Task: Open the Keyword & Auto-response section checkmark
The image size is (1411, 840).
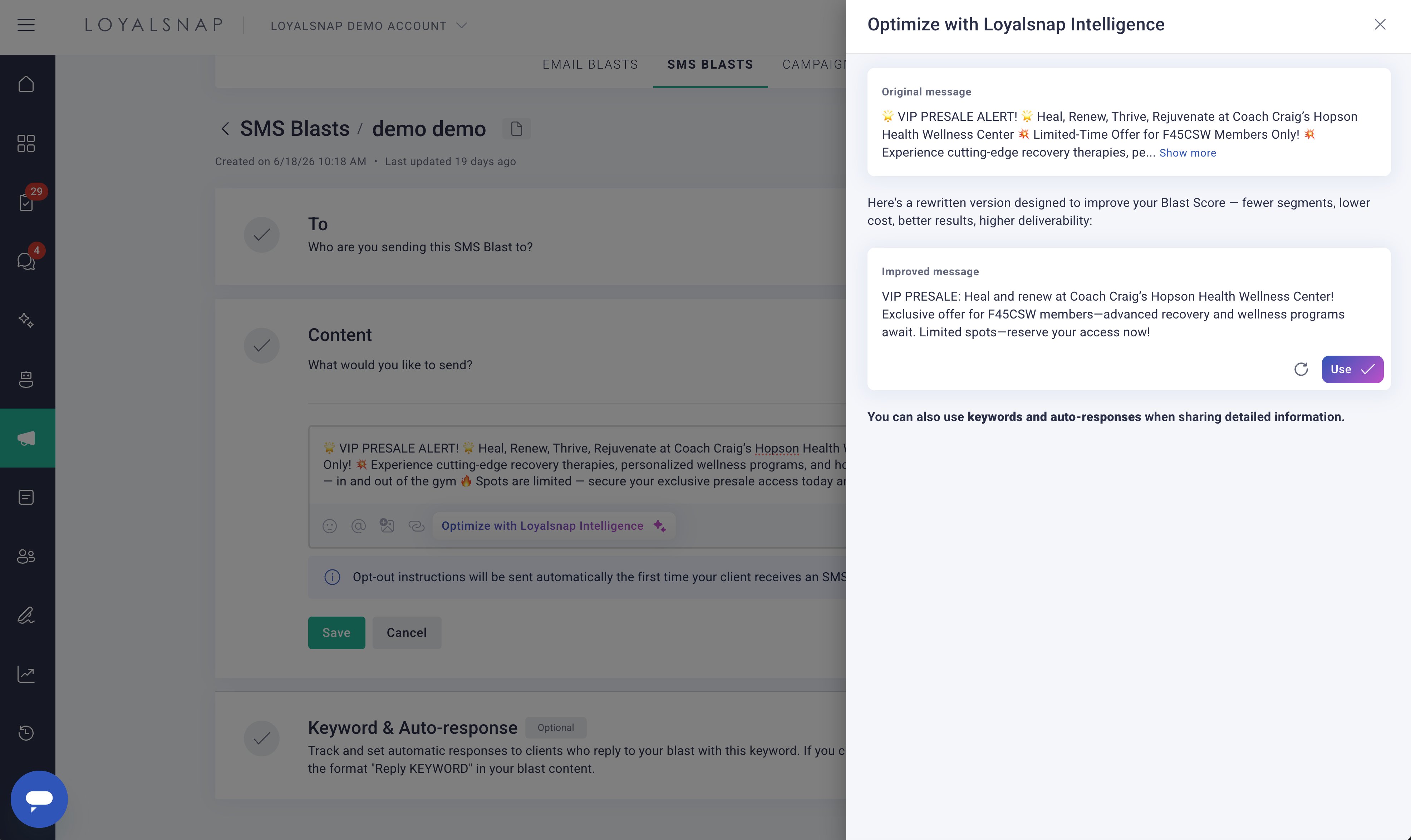Action: coord(262,738)
